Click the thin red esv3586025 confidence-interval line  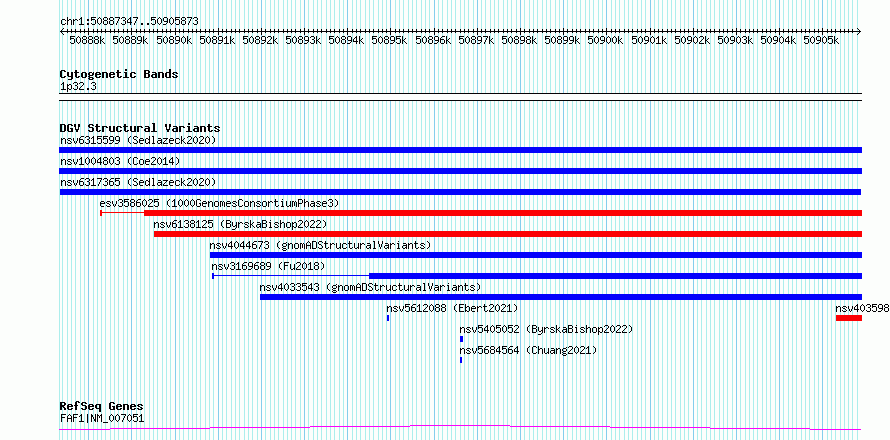click(x=122, y=213)
